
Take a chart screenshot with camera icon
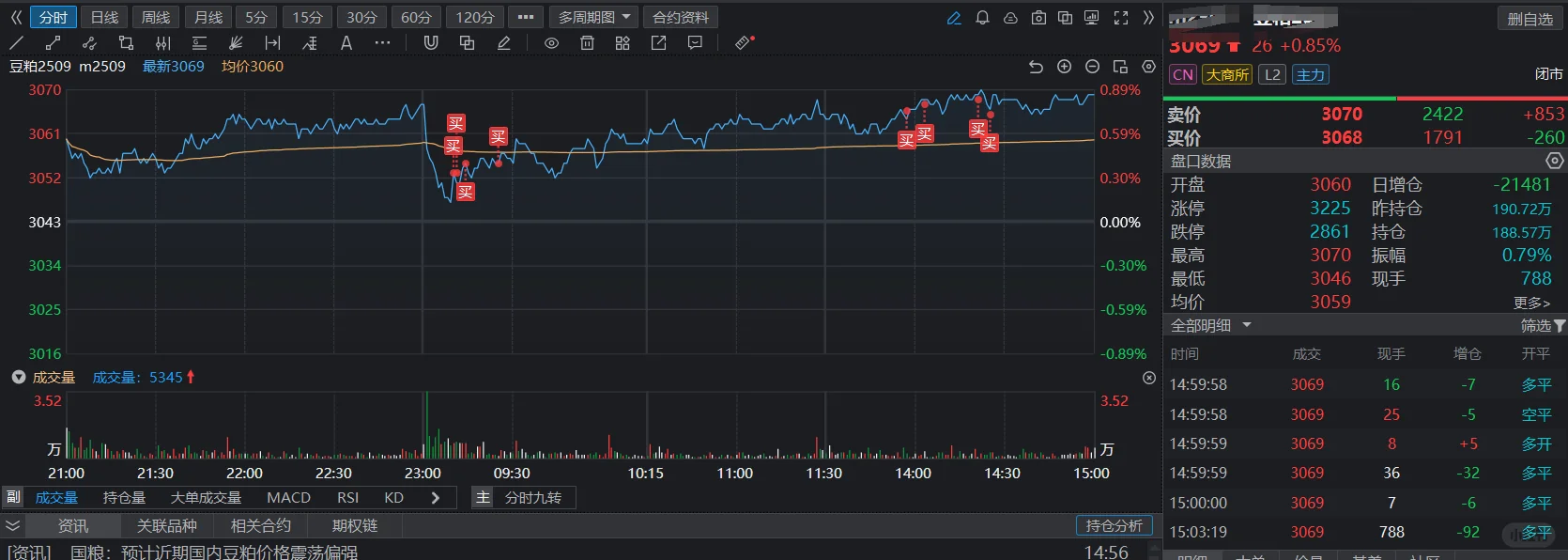[1038, 18]
